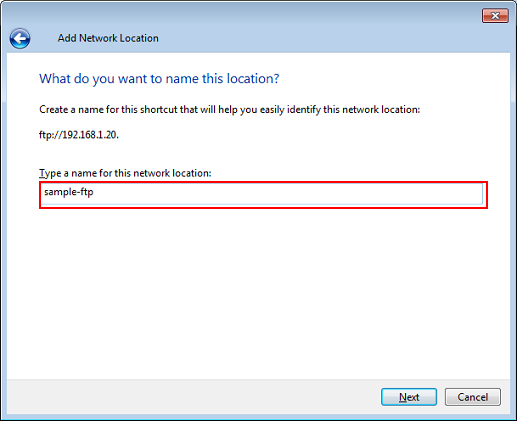
Task: Click the 'What do you want to name' heading
Action: [x=159, y=79]
